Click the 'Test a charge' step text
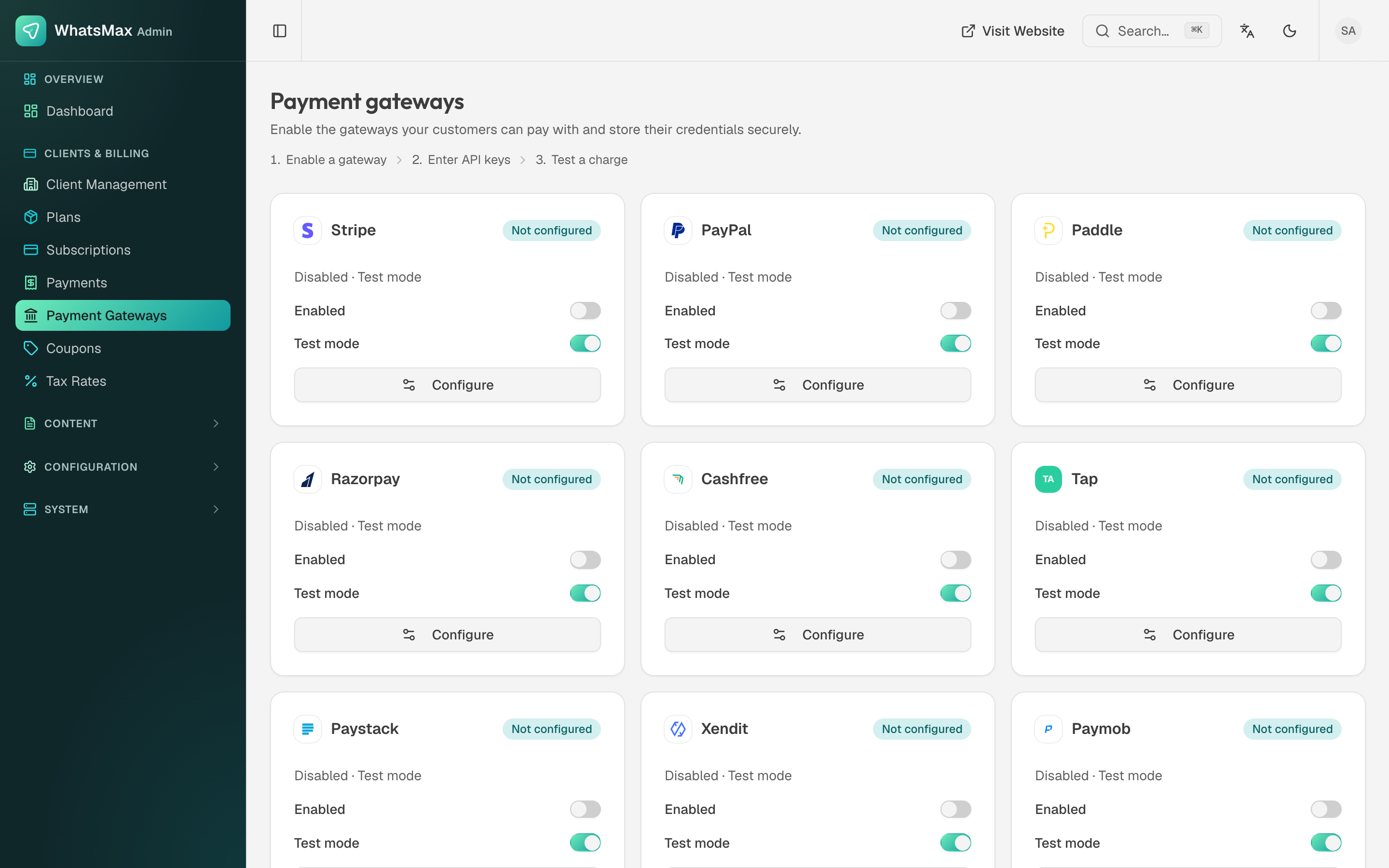This screenshot has width=1389, height=868. (589, 160)
